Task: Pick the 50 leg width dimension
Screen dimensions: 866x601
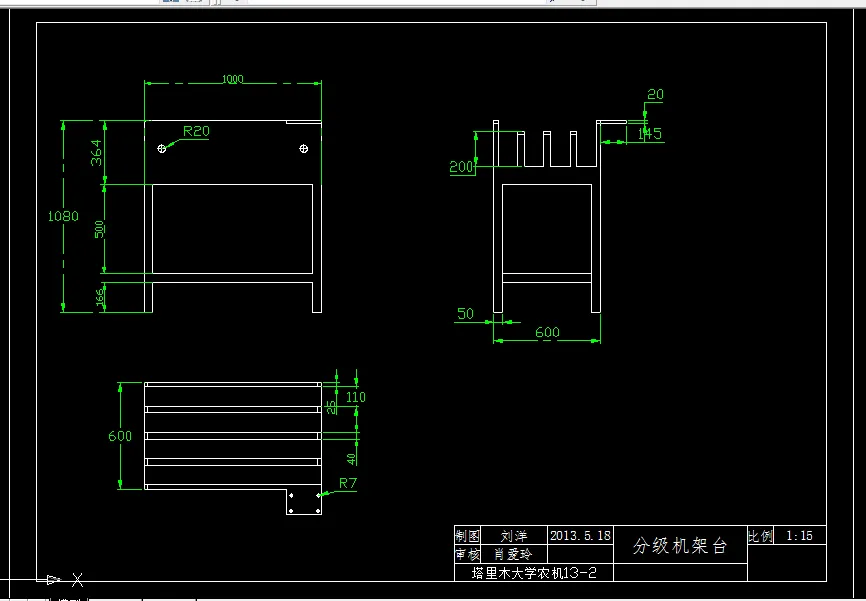Action: tap(466, 314)
